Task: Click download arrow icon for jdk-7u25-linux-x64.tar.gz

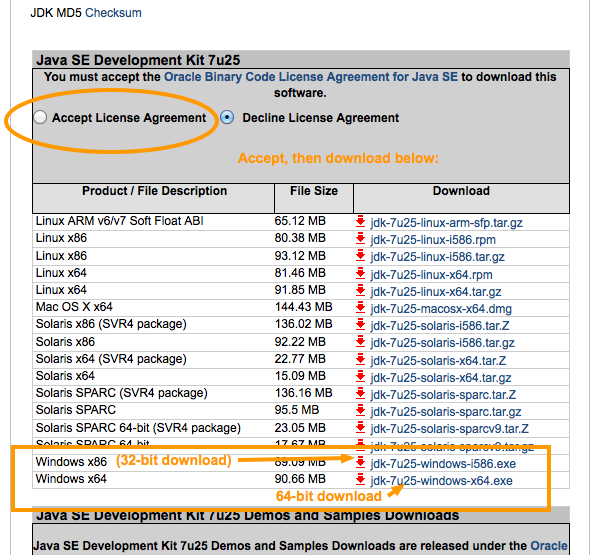Action: click(360, 291)
